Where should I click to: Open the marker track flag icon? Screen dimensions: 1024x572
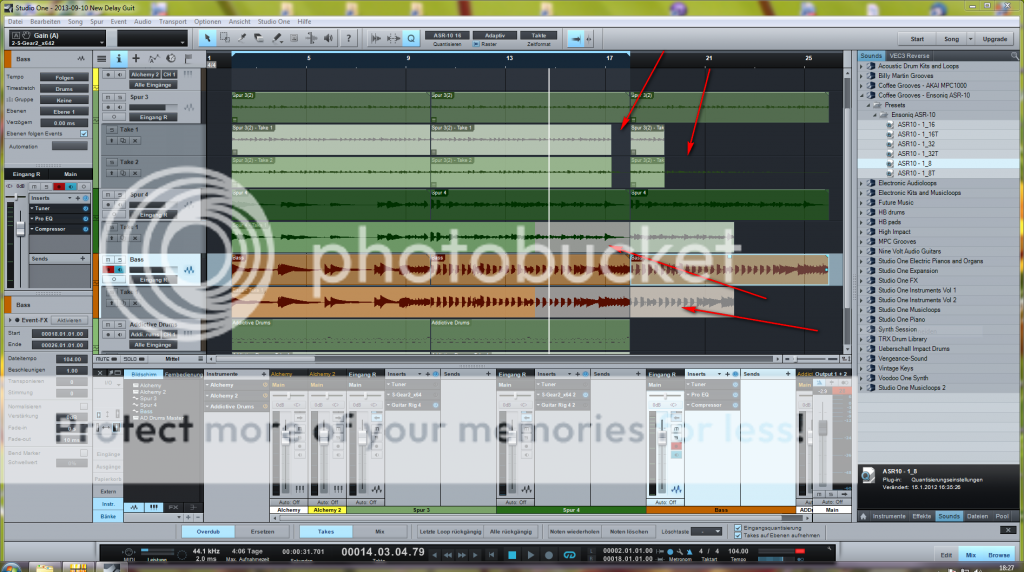click(x=188, y=59)
